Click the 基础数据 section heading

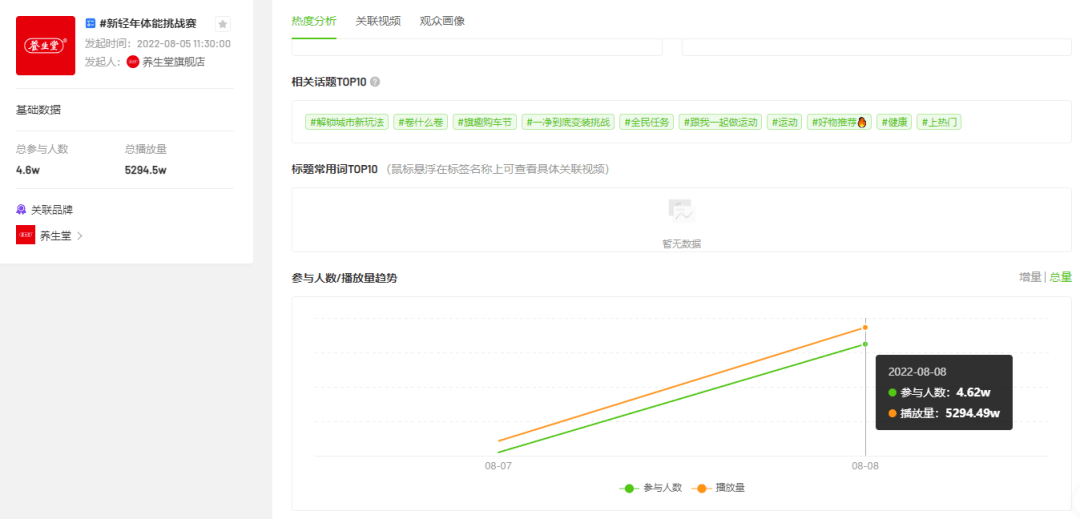(38, 110)
